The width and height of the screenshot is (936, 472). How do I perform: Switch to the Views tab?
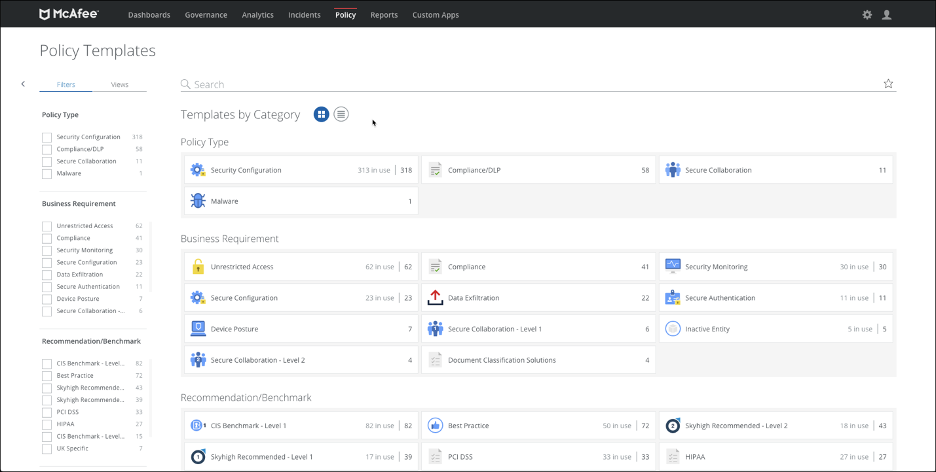(119, 85)
